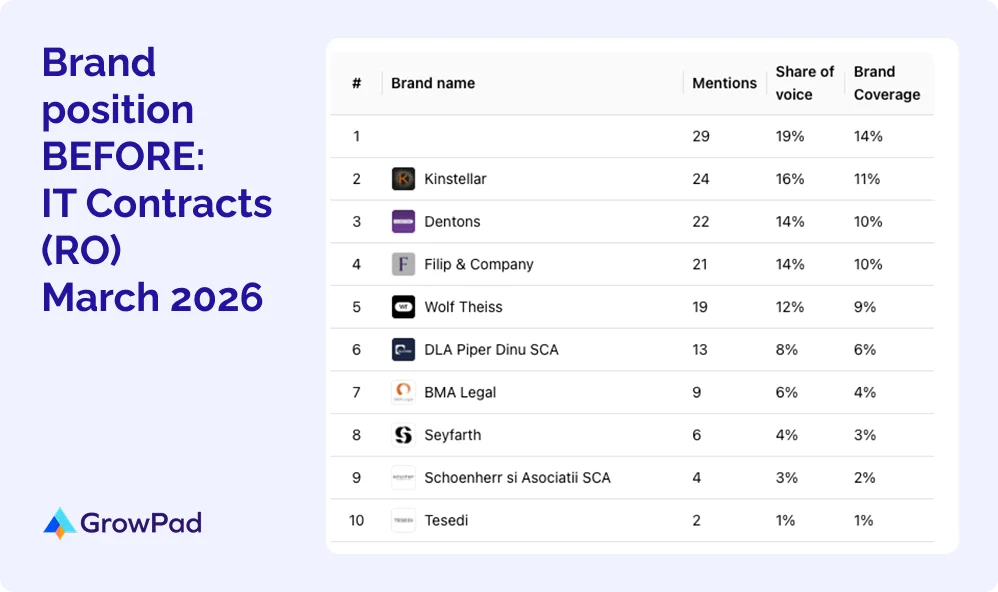Click the Kinstellar brand logo icon
Viewport: 998px width, 592px height.
[403, 179]
